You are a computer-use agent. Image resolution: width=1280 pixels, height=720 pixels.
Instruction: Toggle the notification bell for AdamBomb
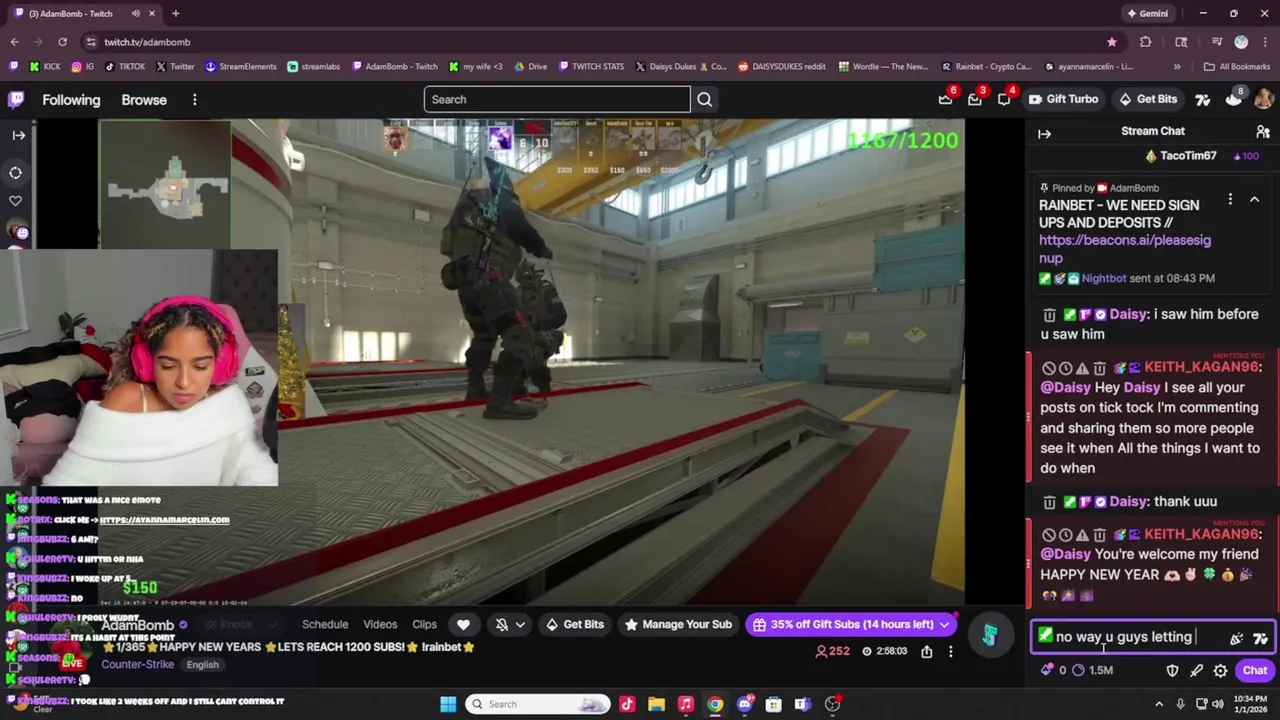coord(502,624)
